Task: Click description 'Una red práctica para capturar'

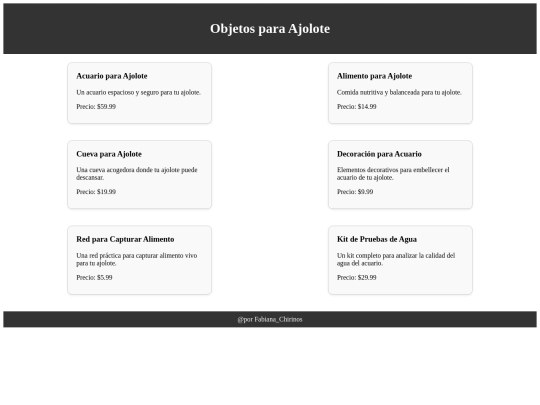Action: 137,259
